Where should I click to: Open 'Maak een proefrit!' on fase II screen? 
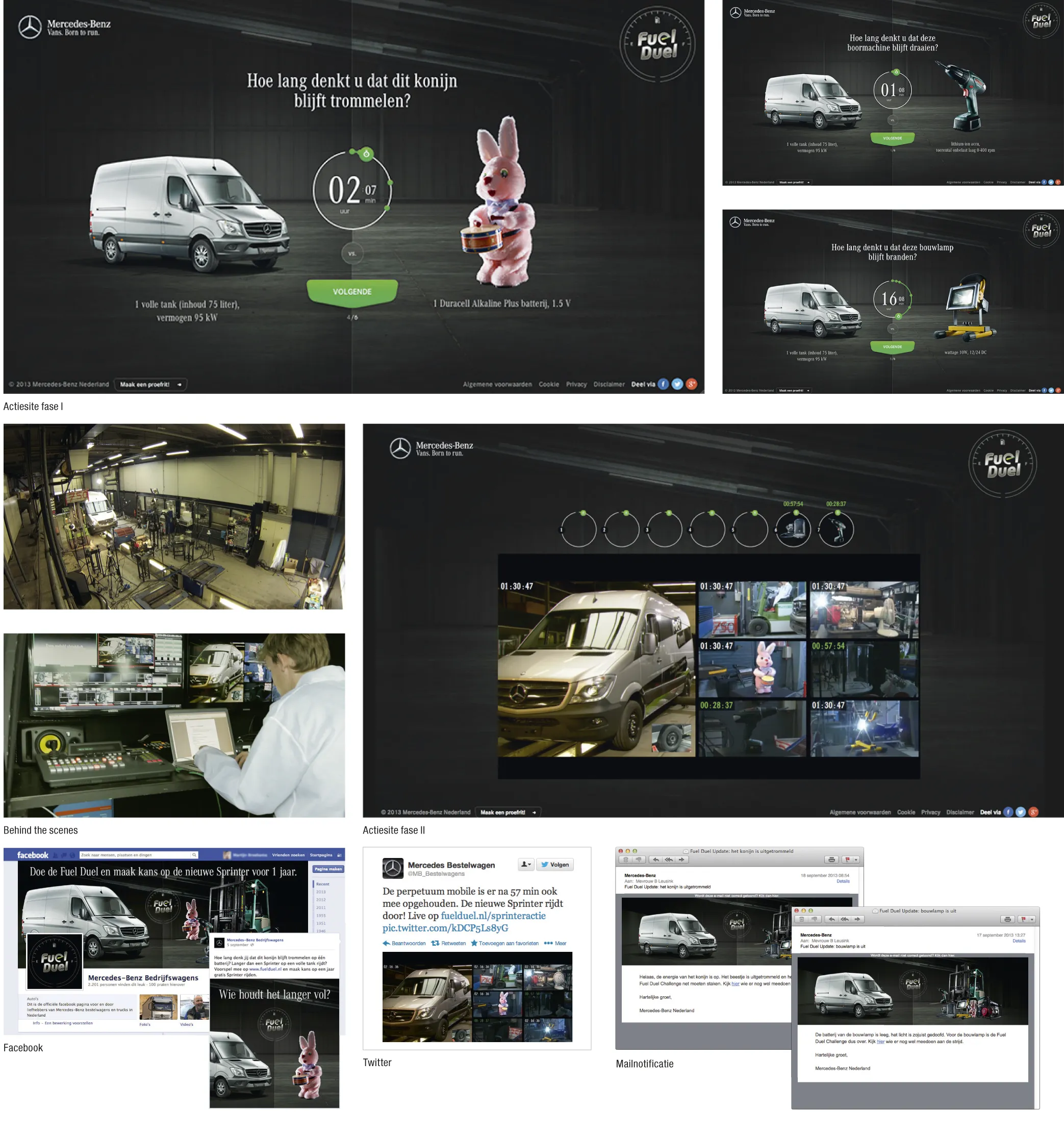[509, 812]
